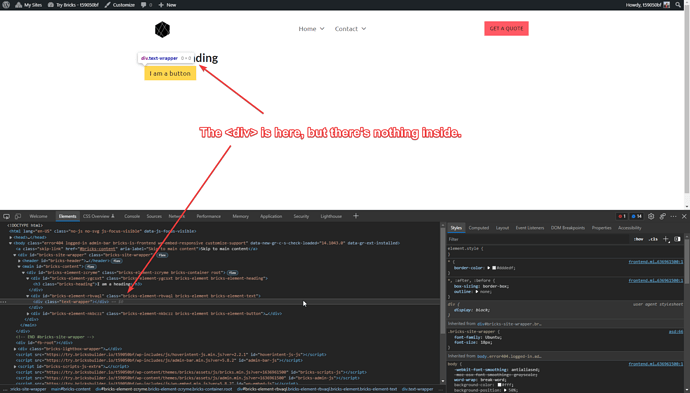Image resolution: width=690 pixels, height=393 pixels.
Task: Click the WordPress logo in admin bar
Action: [x=6, y=5]
